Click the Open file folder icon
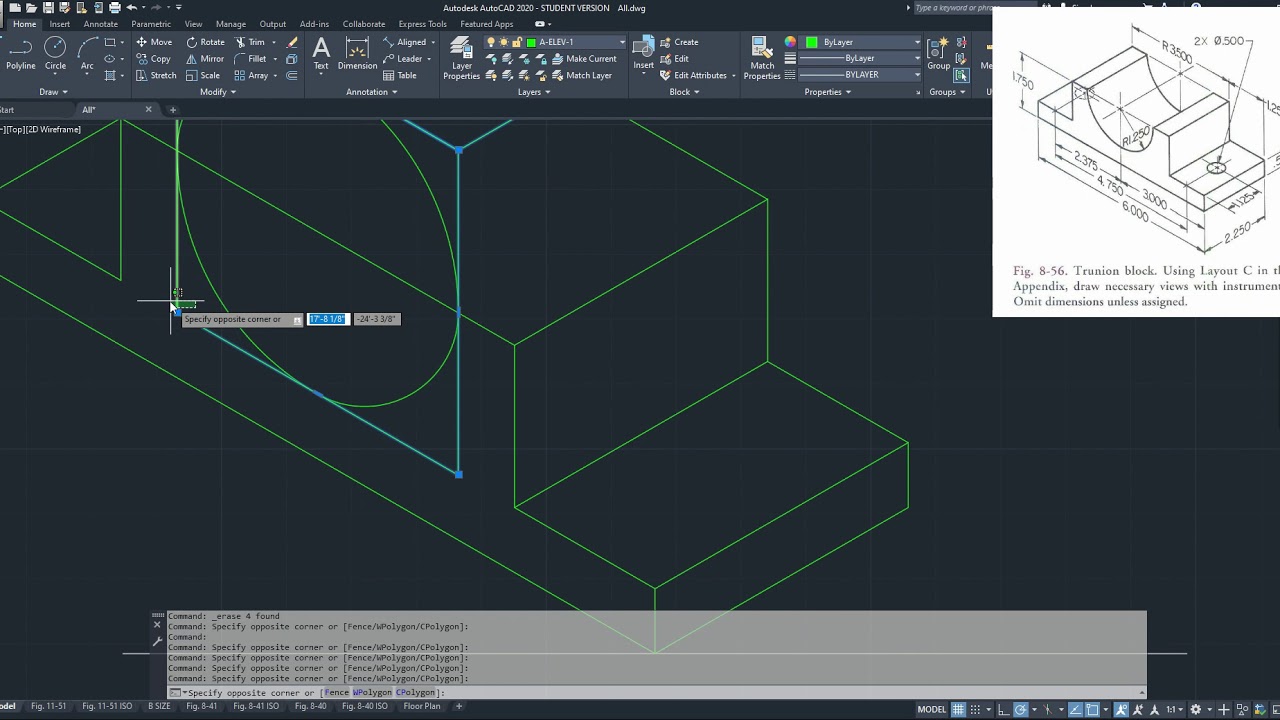The image size is (1280, 720). click(x=31, y=8)
